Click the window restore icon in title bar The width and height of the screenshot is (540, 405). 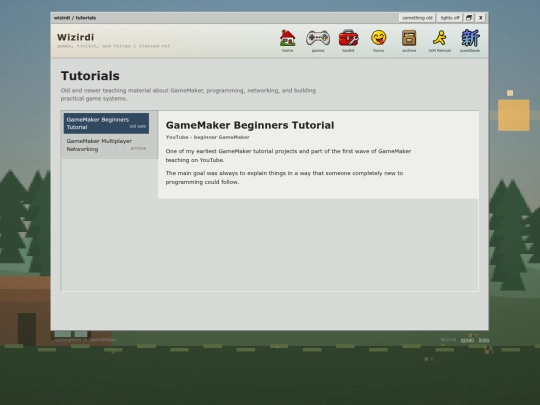coord(469,18)
